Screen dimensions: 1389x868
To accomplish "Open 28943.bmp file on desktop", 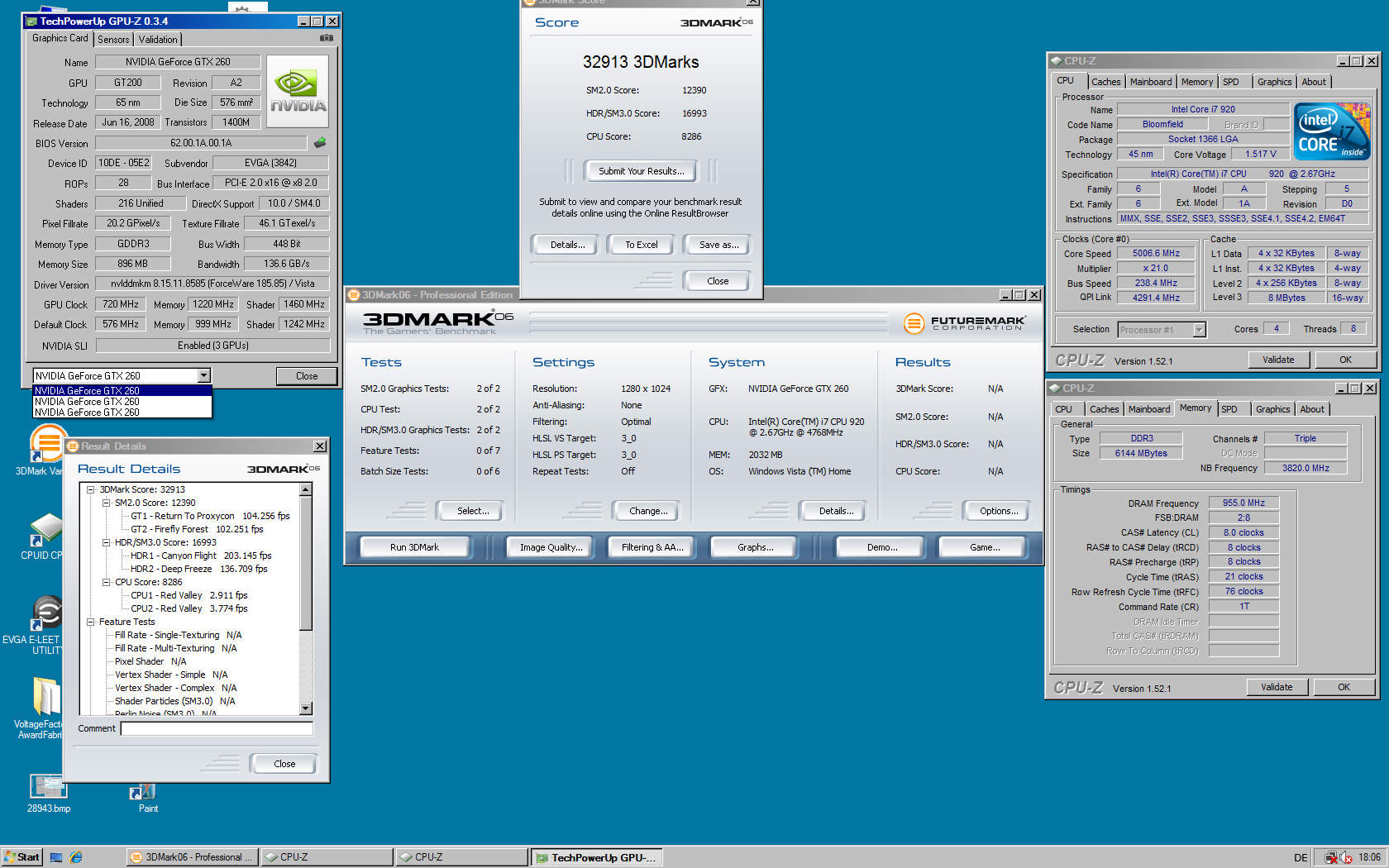I will coord(48,794).
